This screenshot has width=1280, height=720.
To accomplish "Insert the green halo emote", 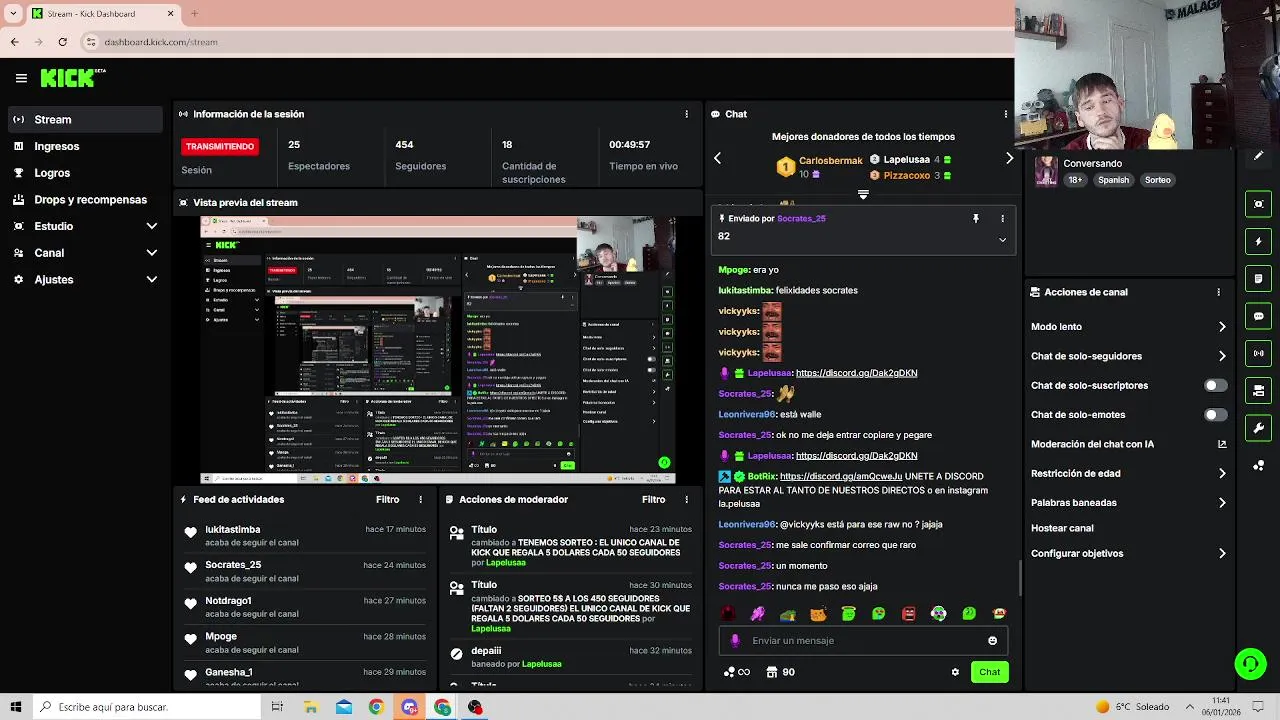I will click(x=848, y=614).
